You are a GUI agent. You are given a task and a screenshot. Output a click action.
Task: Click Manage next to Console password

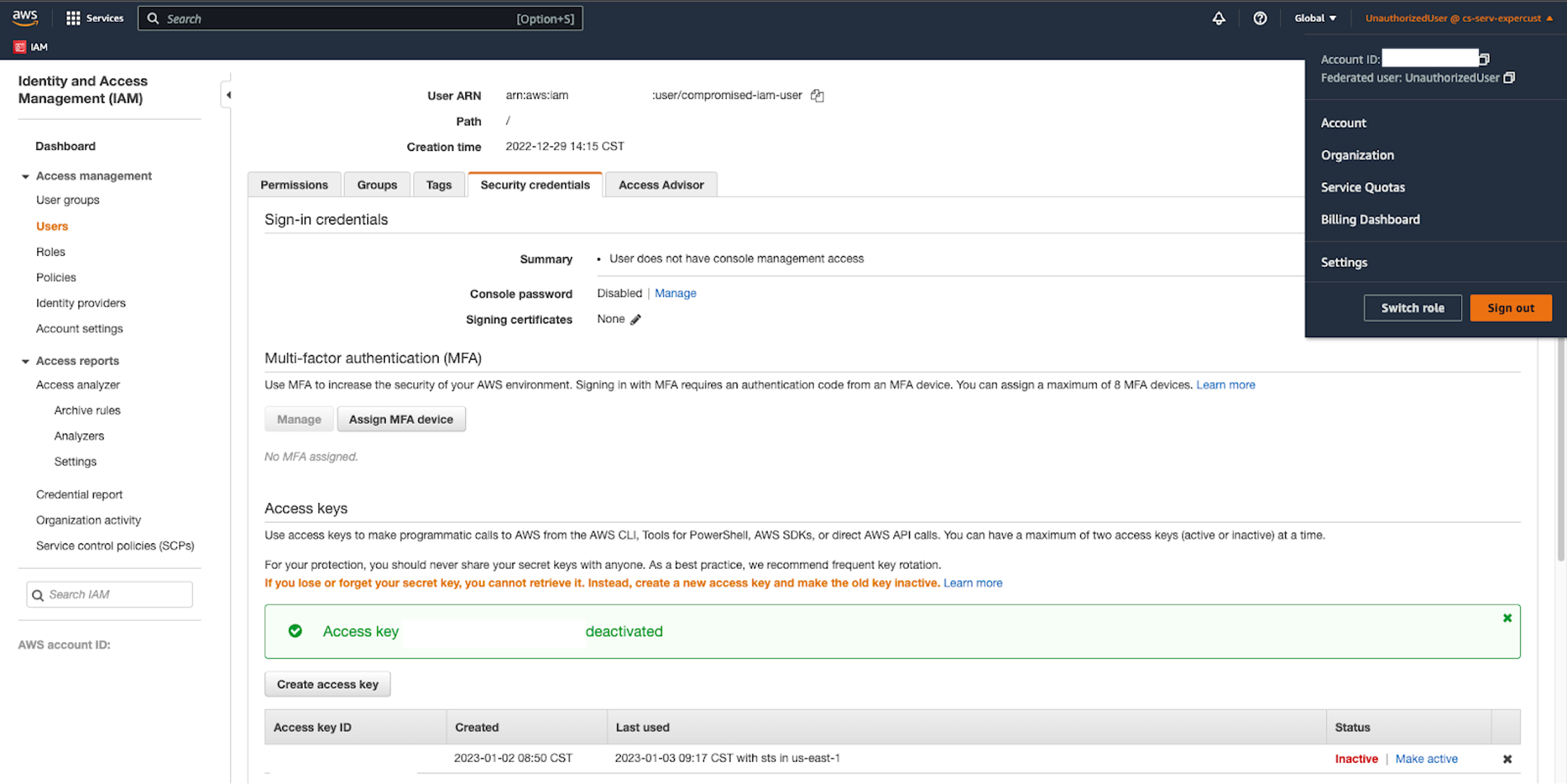675,293
